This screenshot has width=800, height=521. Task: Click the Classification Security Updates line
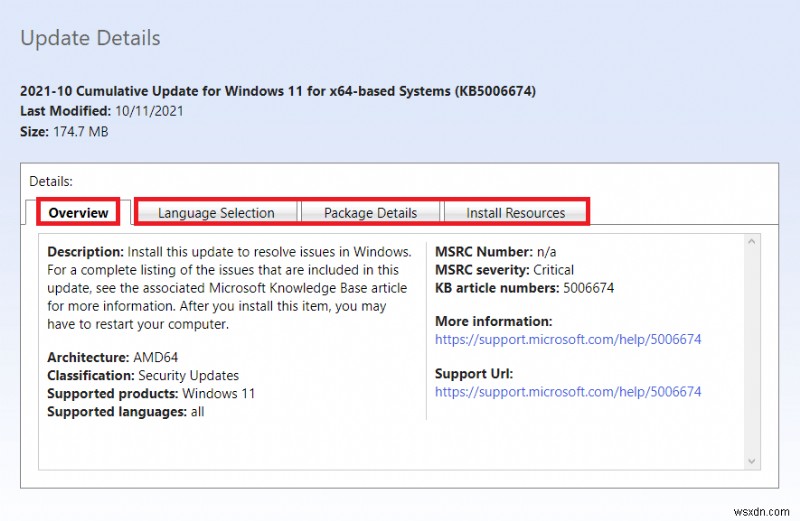(143, 376)
